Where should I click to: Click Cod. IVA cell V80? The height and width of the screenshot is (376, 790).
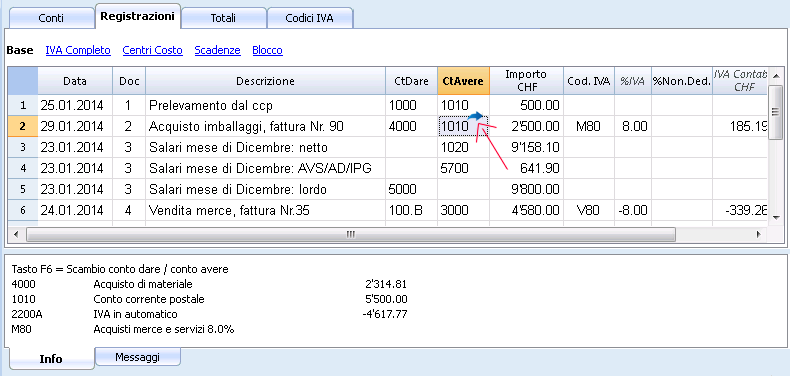click(x=588, y=210)
